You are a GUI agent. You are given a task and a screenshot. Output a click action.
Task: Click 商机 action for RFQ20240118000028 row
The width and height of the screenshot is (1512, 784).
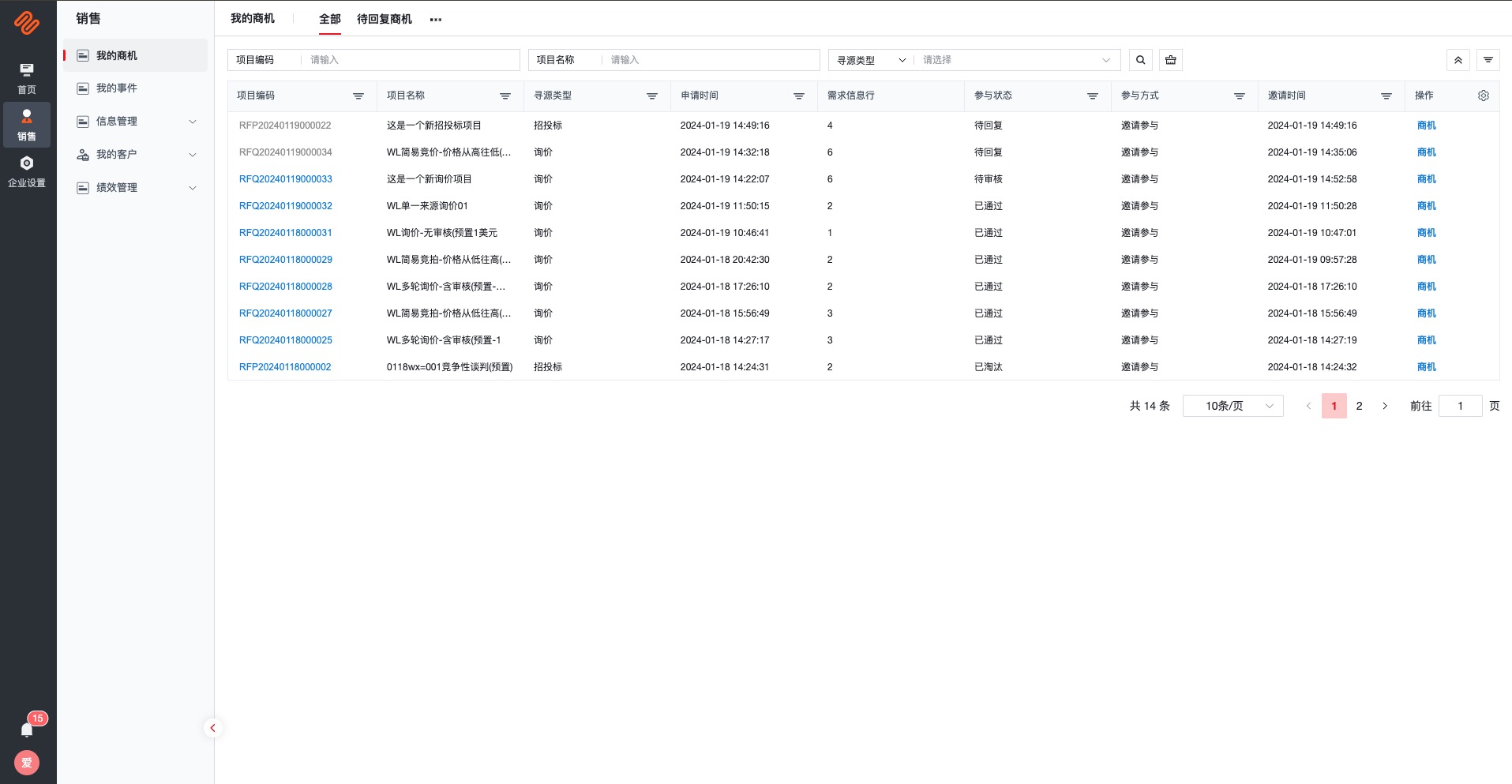pyautogui.click(x=1427, y=287)
